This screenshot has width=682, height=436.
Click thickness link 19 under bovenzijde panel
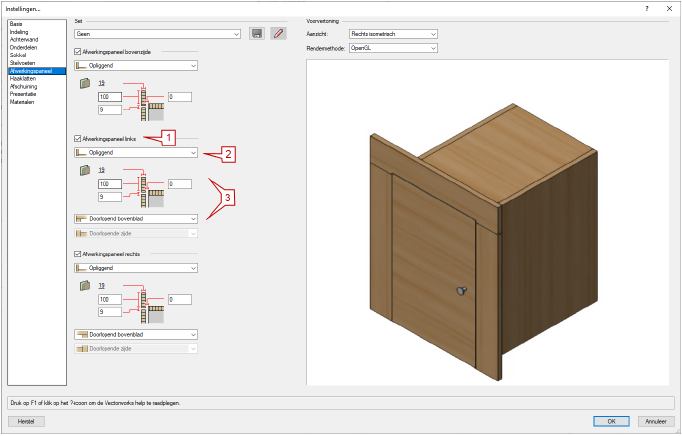point(101,83)
